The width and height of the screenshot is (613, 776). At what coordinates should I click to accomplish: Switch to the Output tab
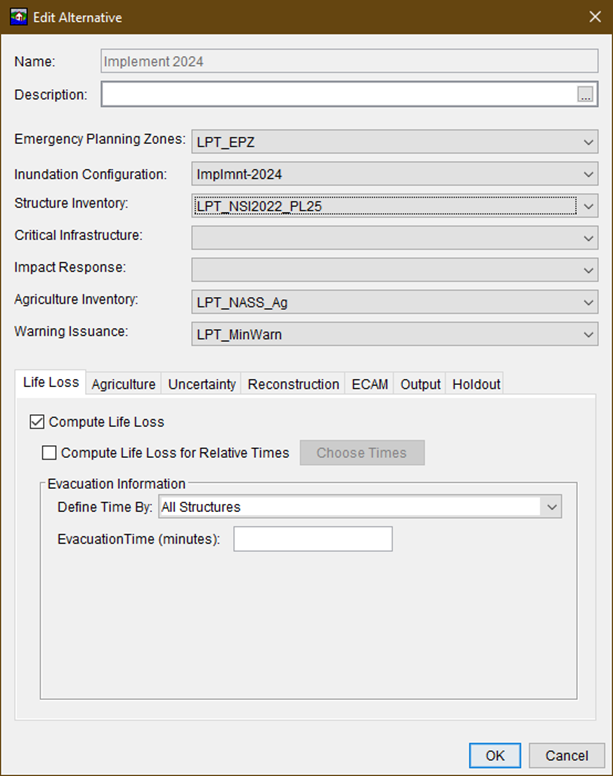pyautogui.click(x=420, y=384)
